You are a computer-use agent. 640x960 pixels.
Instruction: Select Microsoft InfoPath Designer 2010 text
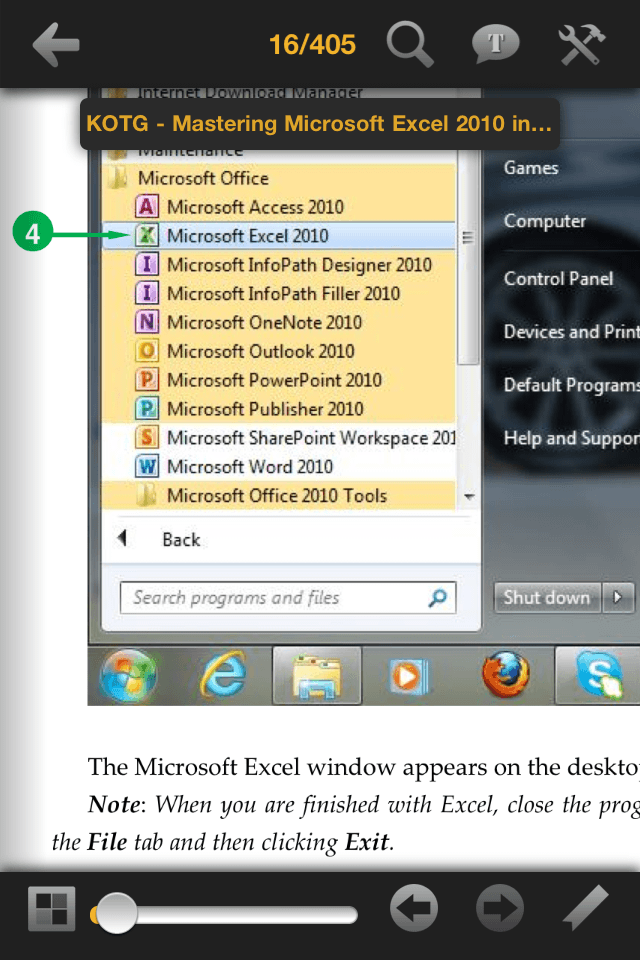[299, 265]
